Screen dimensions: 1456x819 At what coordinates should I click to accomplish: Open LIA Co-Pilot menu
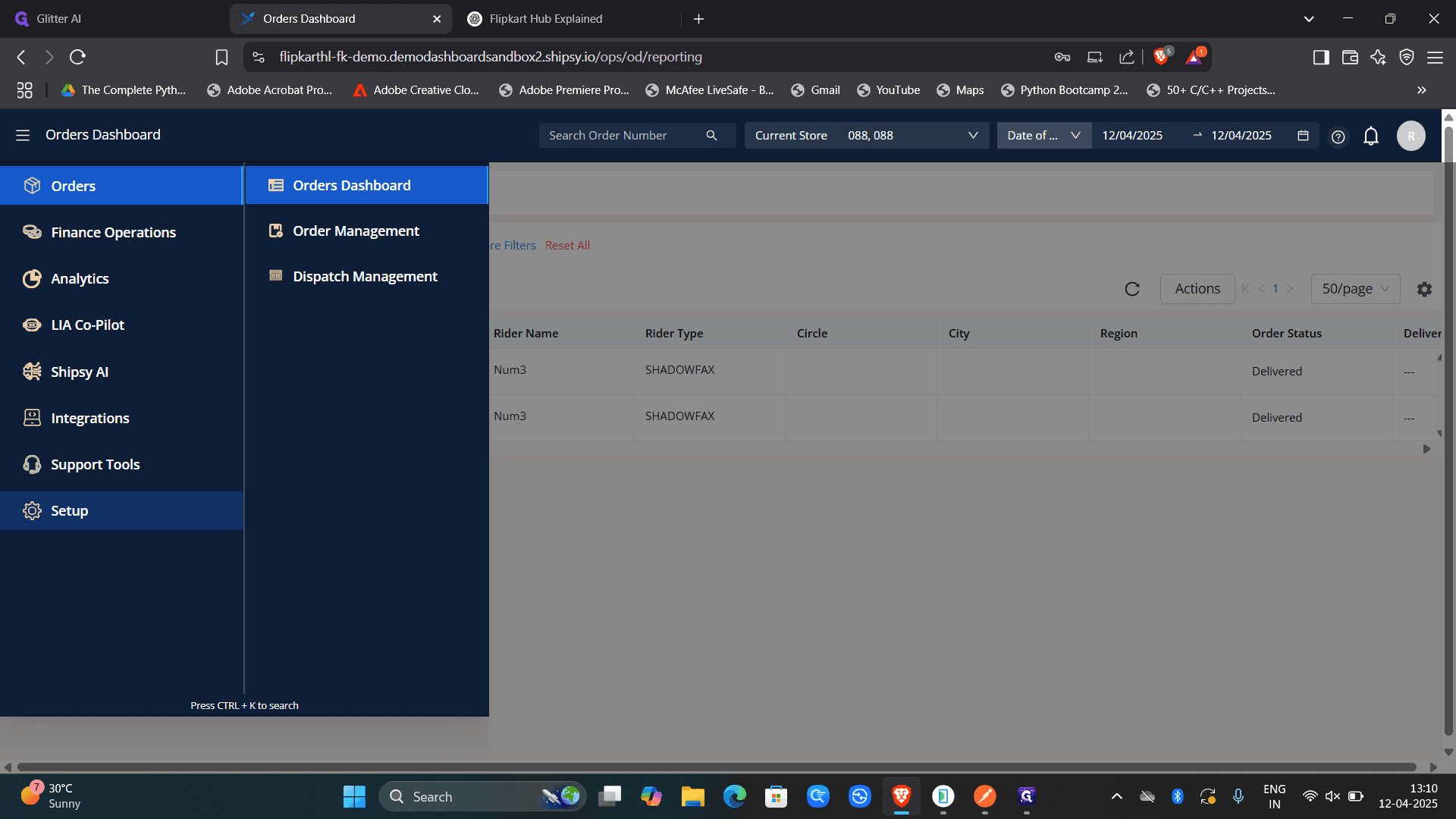click(x=121, y=325)
